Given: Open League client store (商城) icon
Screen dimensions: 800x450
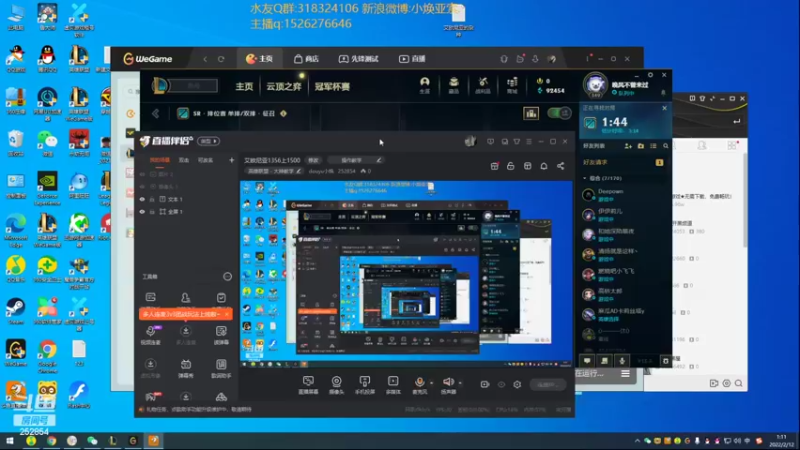Looking at the screenshot, I should point(512,85).
